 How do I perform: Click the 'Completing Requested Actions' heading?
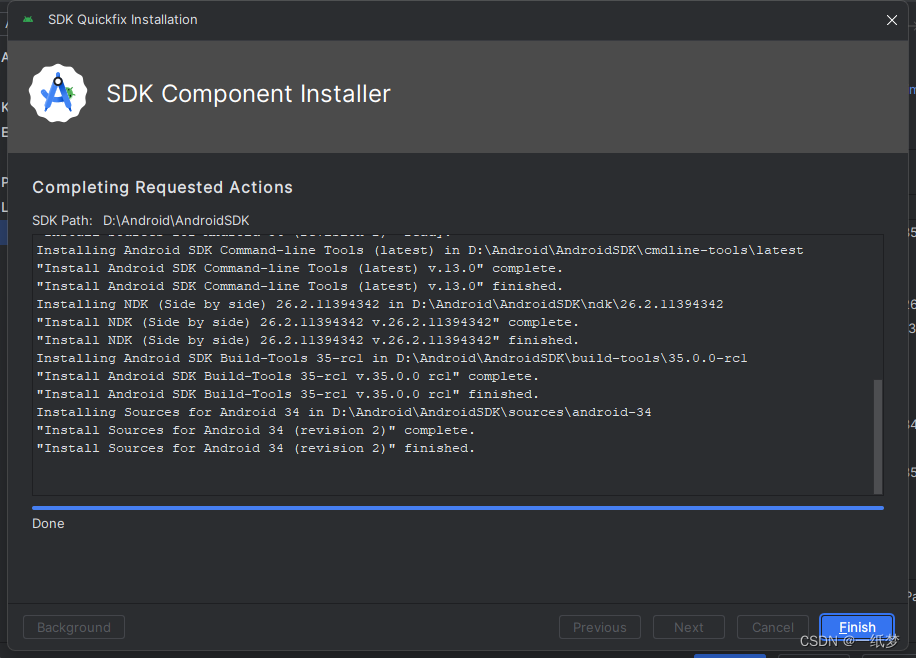(x=162, y=187)
